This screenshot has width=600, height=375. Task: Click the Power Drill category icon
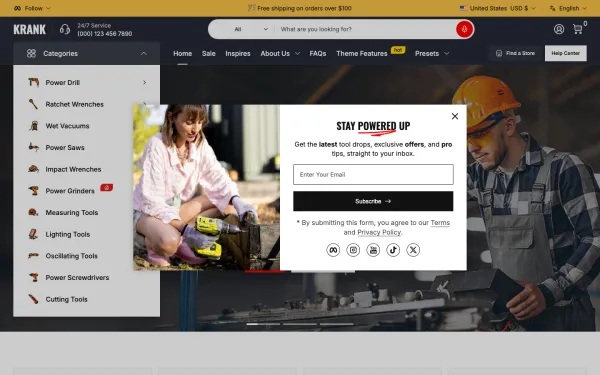pos(34,82)
